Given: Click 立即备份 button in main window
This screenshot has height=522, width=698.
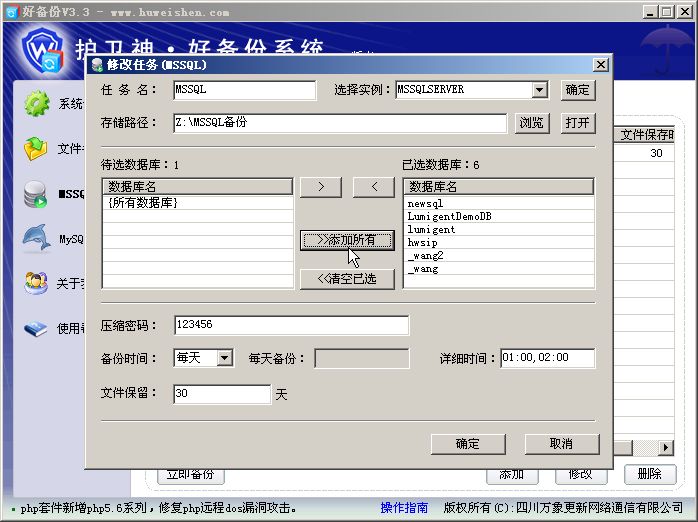Looking at the screenshot, I should [x=191, y=476].
